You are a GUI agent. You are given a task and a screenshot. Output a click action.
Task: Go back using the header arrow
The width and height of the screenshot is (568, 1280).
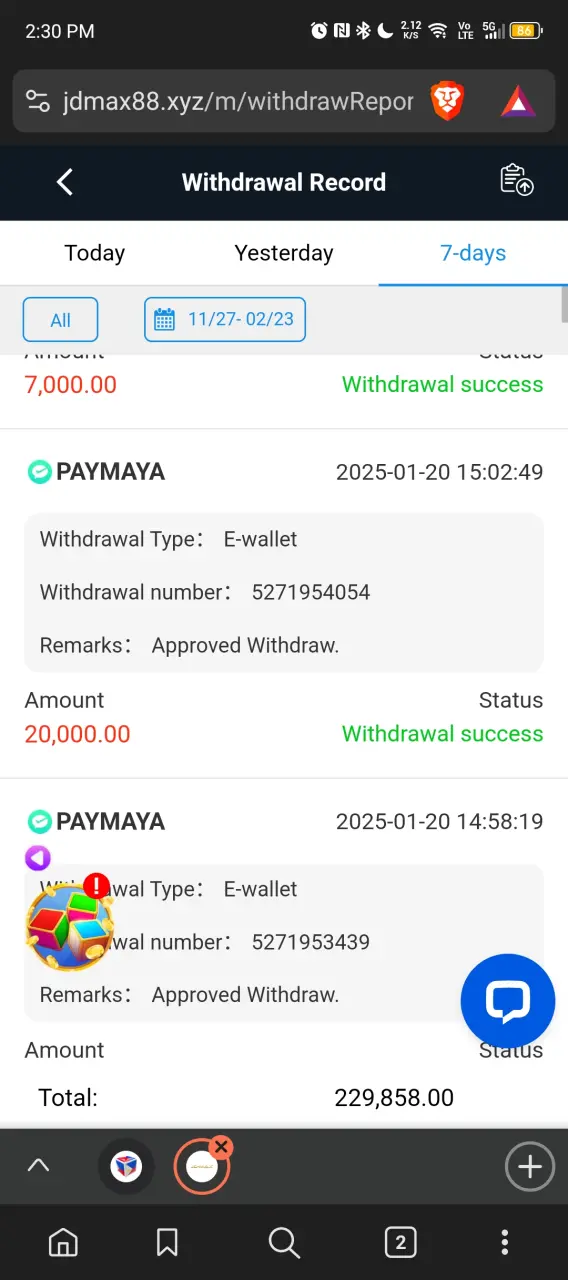pyautogui.click(x=65, y=182)
